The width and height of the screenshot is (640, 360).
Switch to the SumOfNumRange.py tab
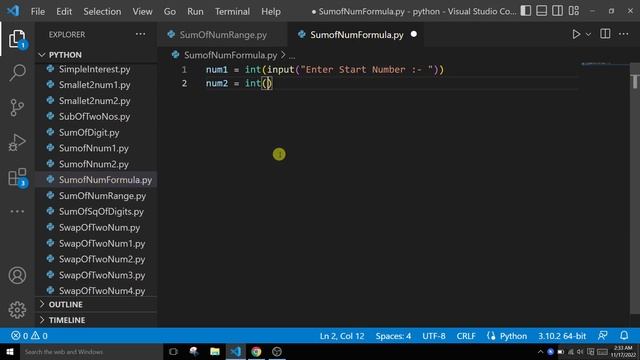(x=223, y=35)
